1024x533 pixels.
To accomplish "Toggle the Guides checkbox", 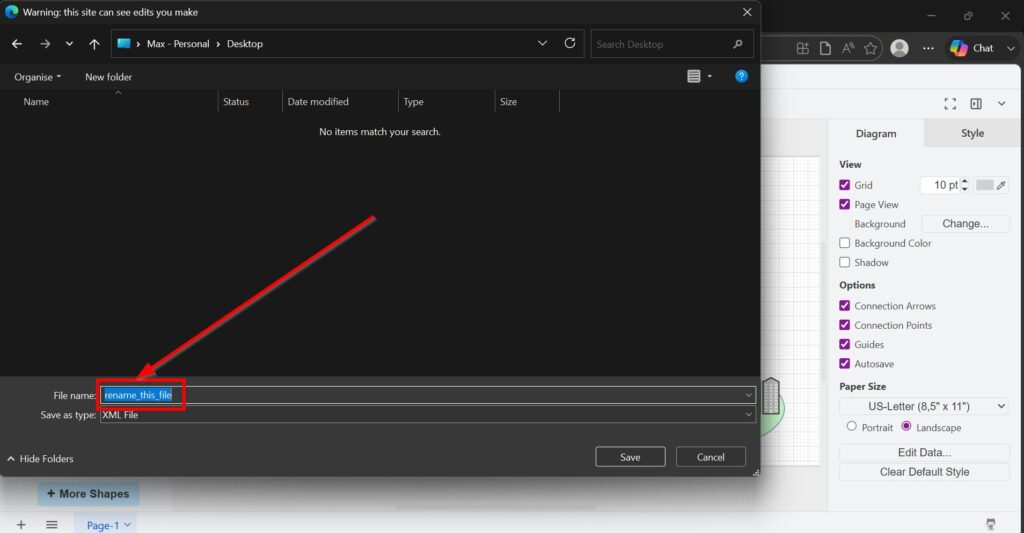I will coord(844,344).
